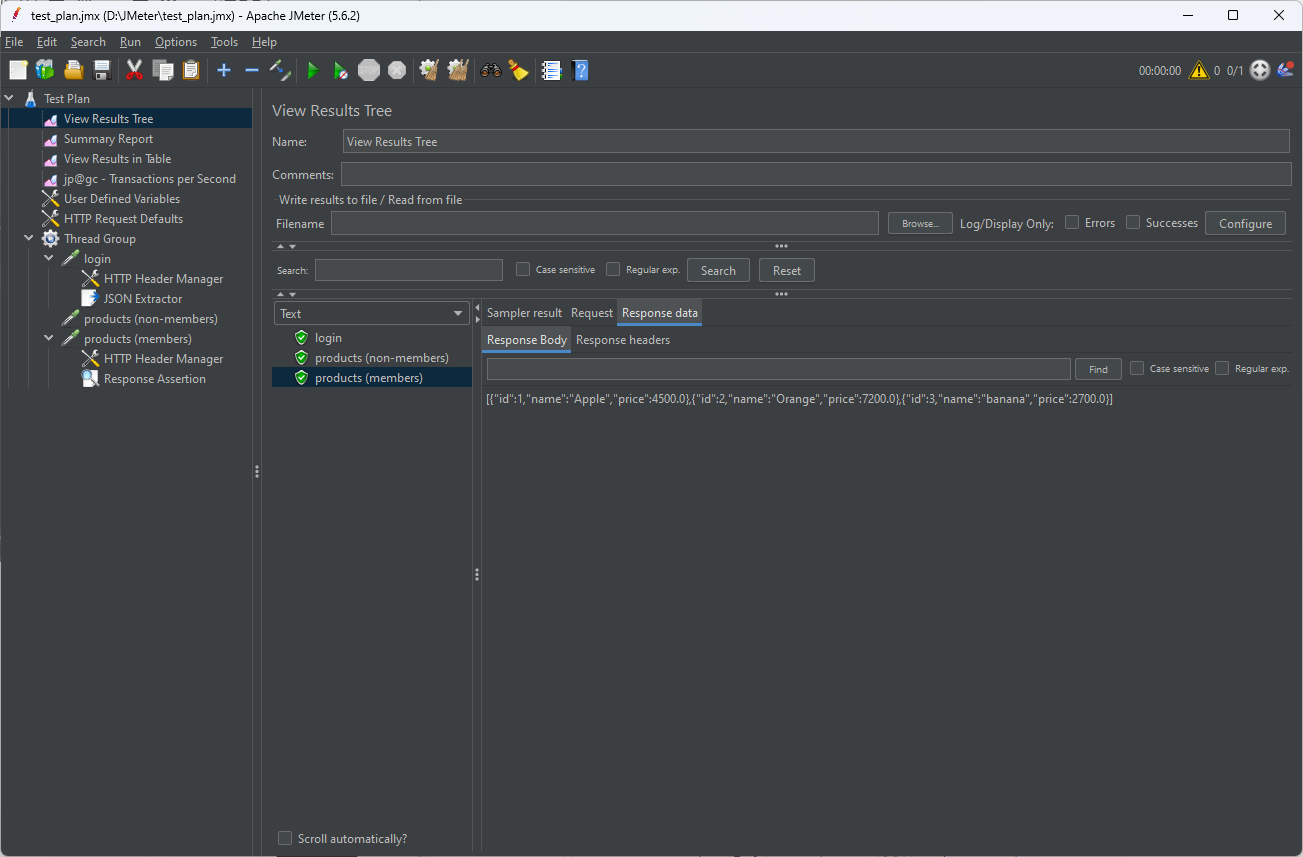Click the Copy icon in toolbar
Image resolution: width=1303 pixels, height=857 pixels.
click(x=162, y=70)
